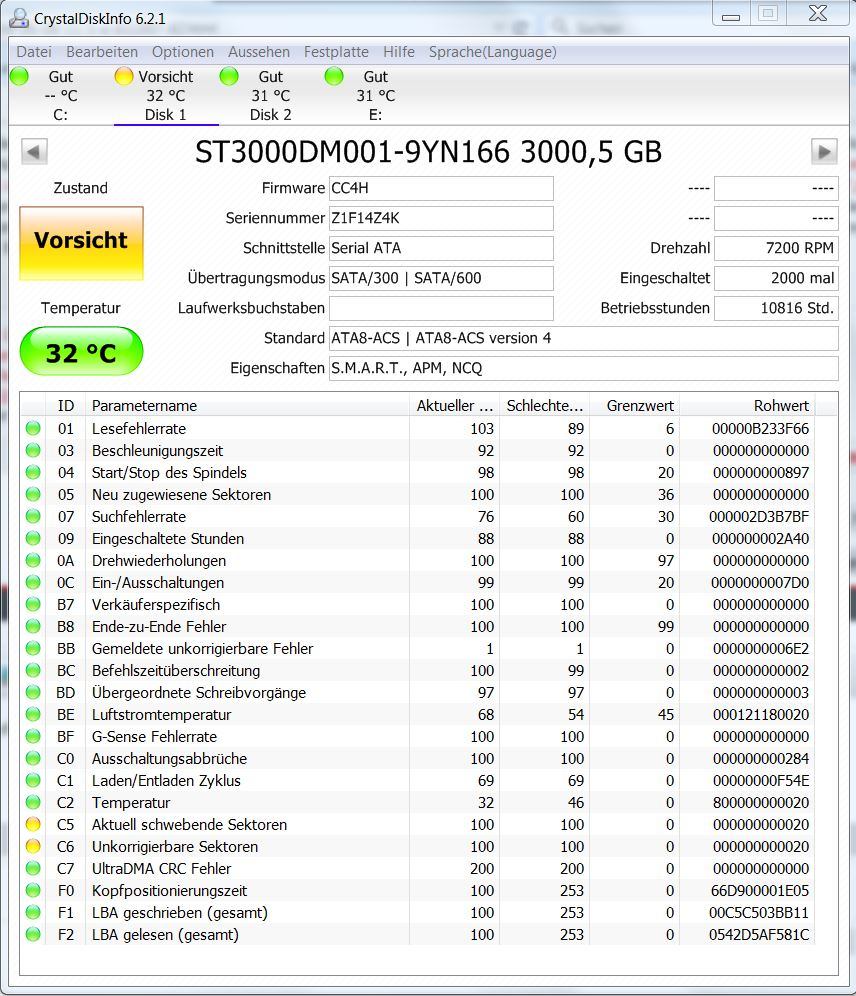
Task: Click the Aktueller column header
Action: 454,405
